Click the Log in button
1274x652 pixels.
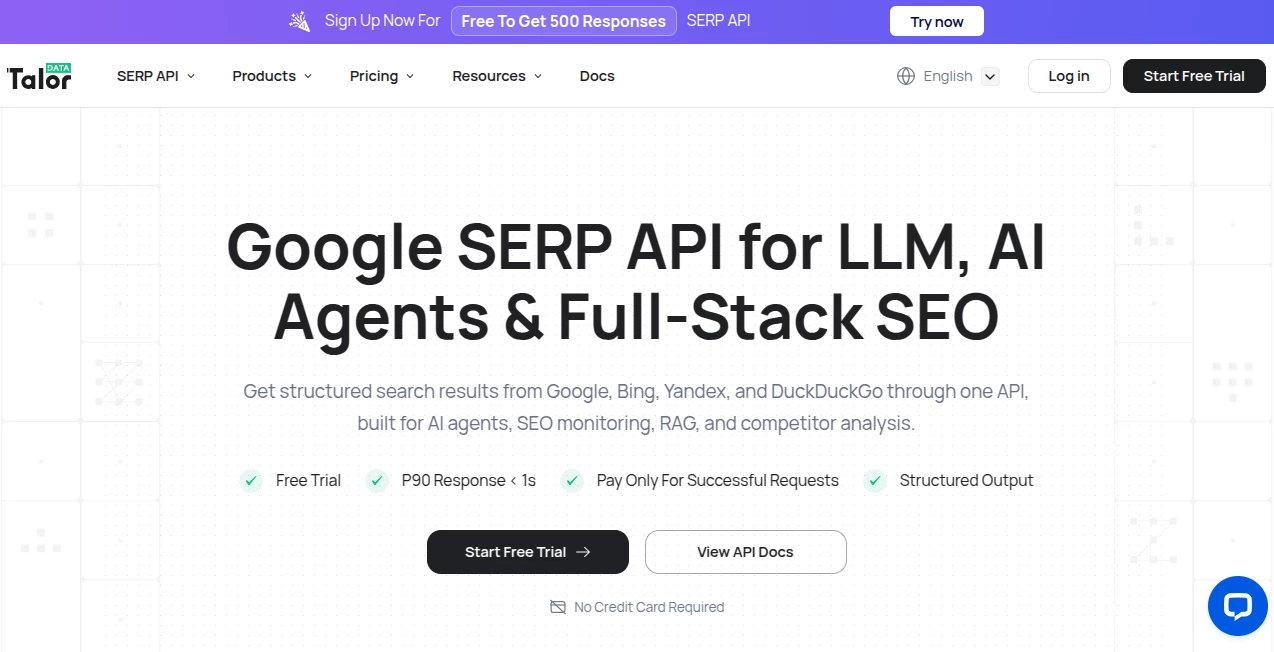[x=1069, y=76]
